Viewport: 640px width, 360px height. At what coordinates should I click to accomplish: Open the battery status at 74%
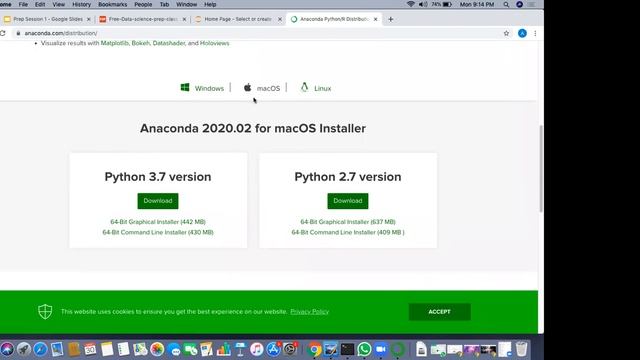tap(441, 4)
